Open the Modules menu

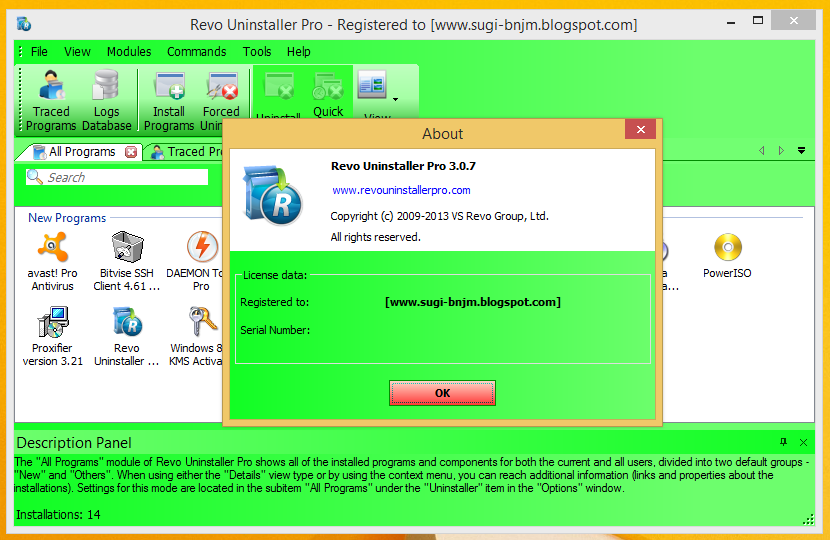pyautogui.click(x=129, y=52)
